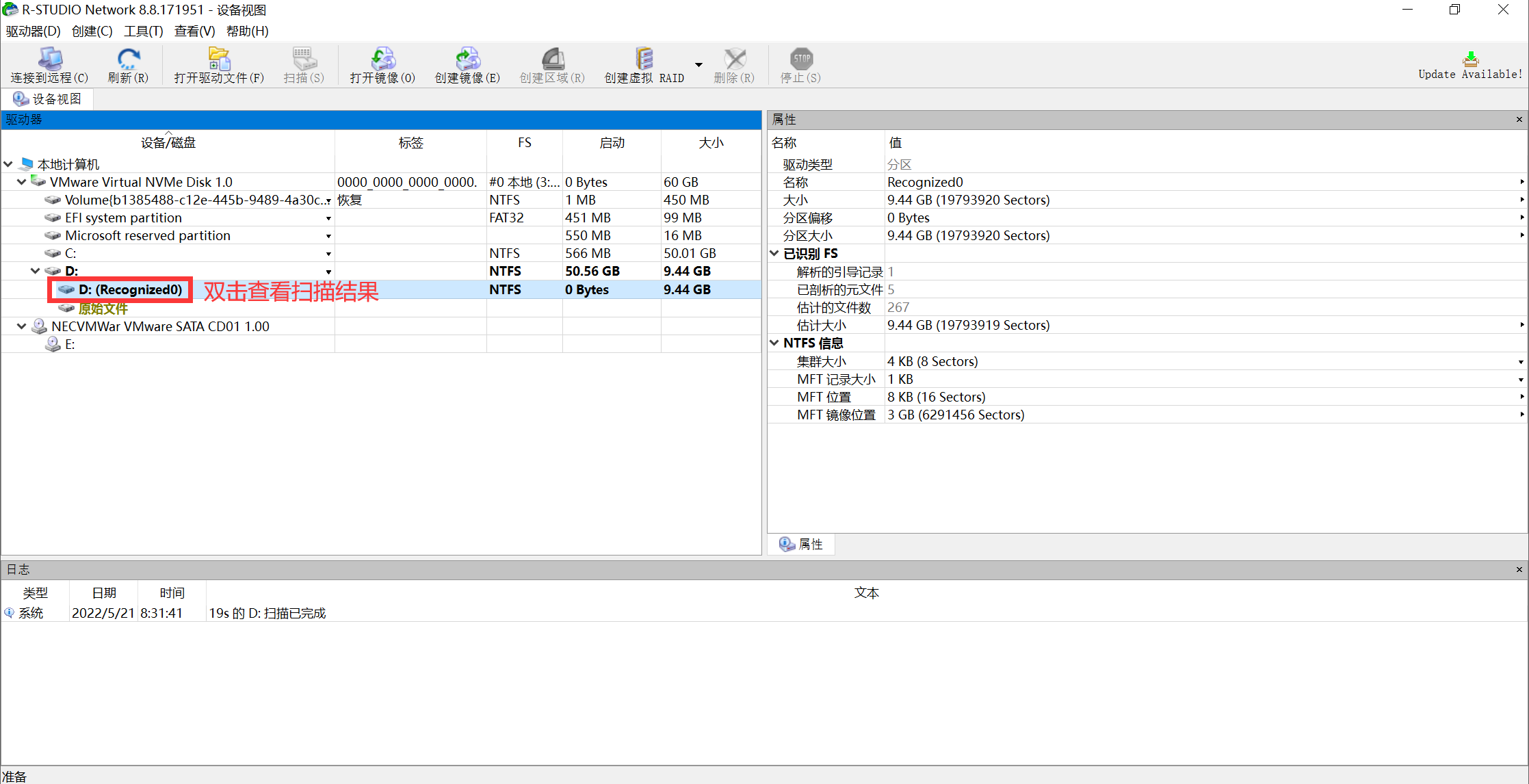The width and height of the screenshot is (1529, 784).
Task: Click the 类型 column header in log
Action: (x=36, y=593)
